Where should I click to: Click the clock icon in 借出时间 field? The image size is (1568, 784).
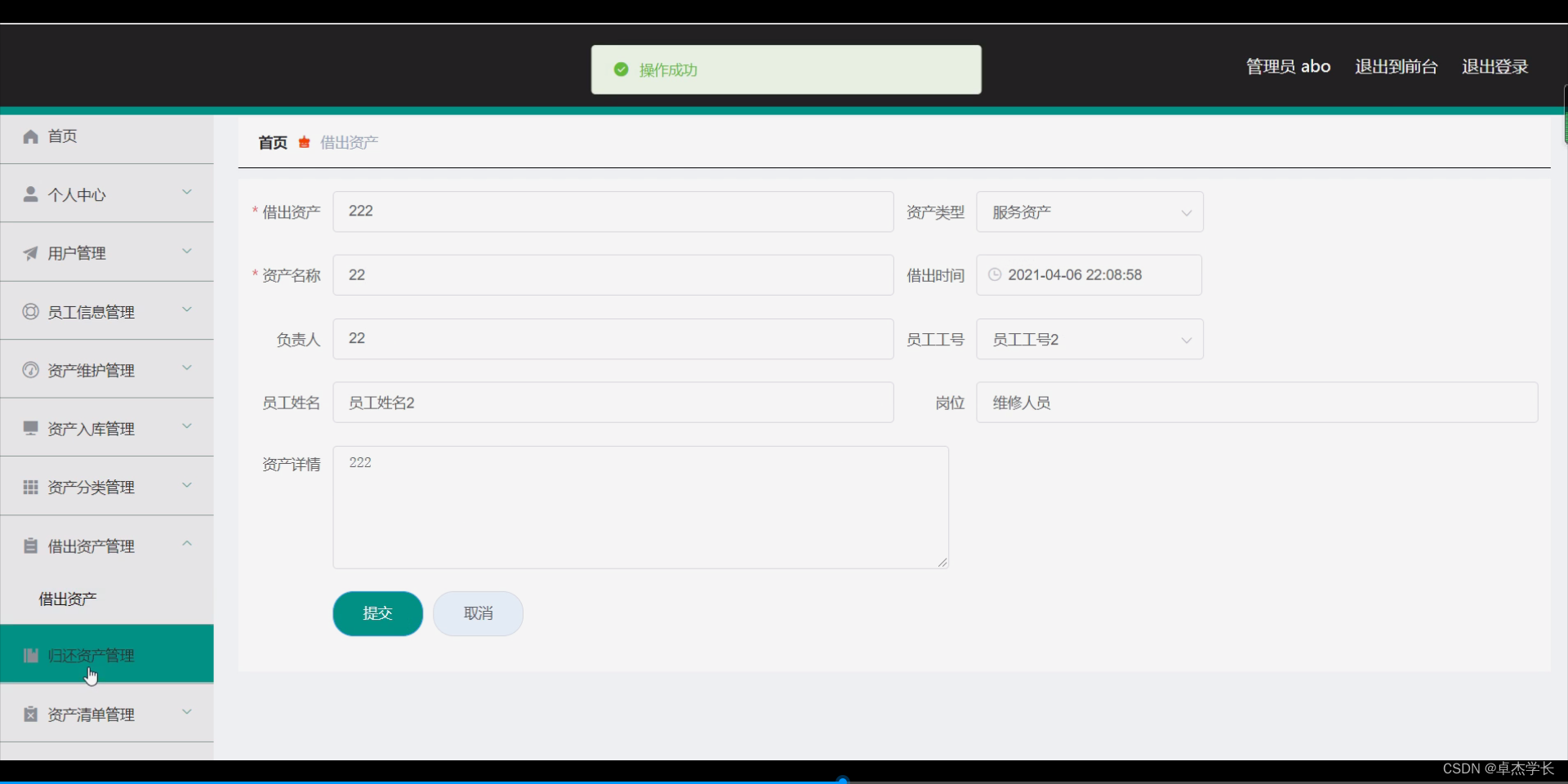(x=994, y=275)
